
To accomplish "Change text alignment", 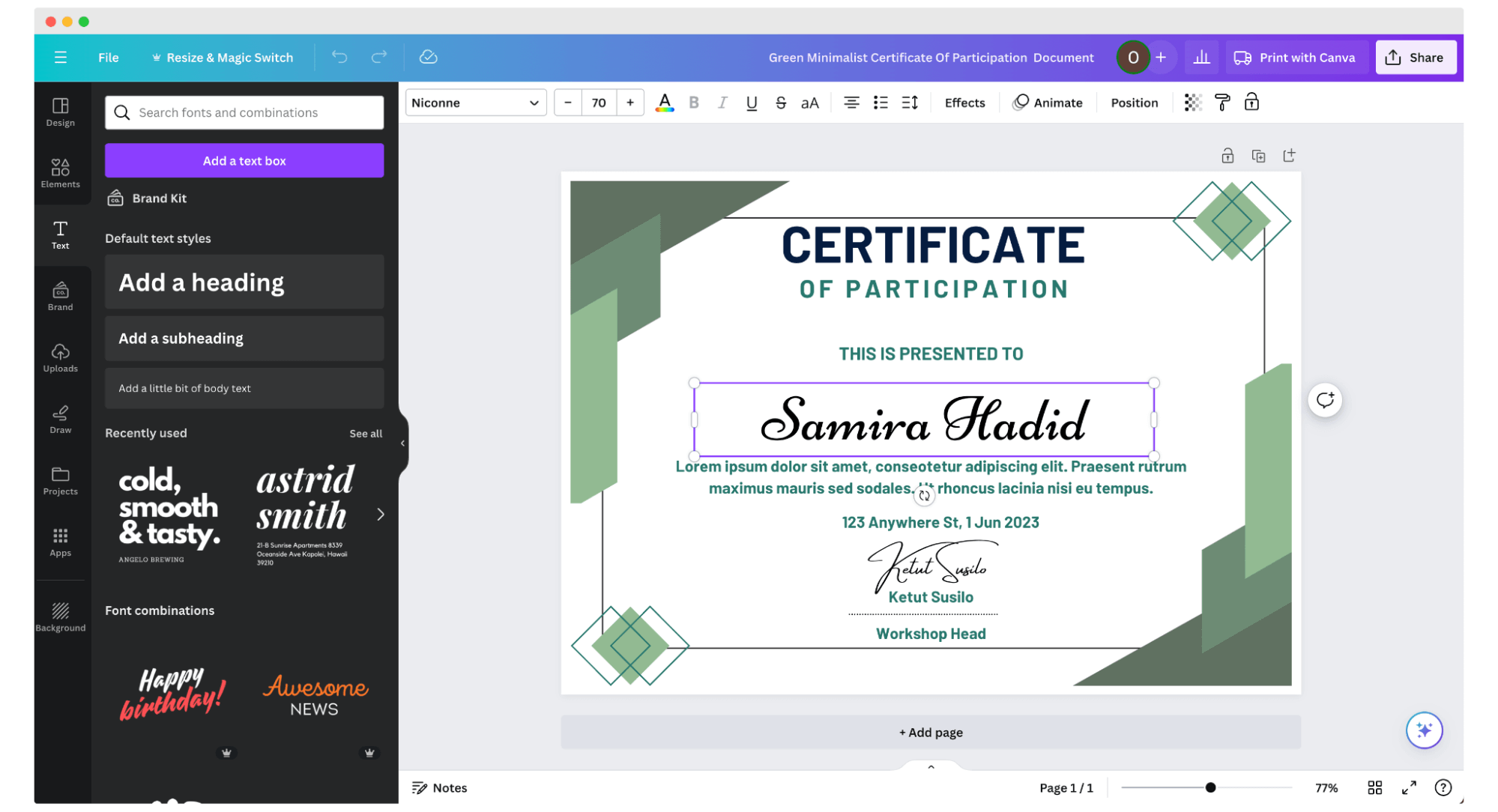I will 851,103.
